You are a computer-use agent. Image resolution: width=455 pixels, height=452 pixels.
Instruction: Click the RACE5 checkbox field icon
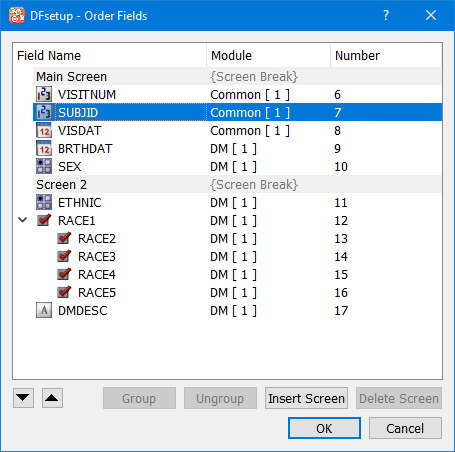(64, 292)
